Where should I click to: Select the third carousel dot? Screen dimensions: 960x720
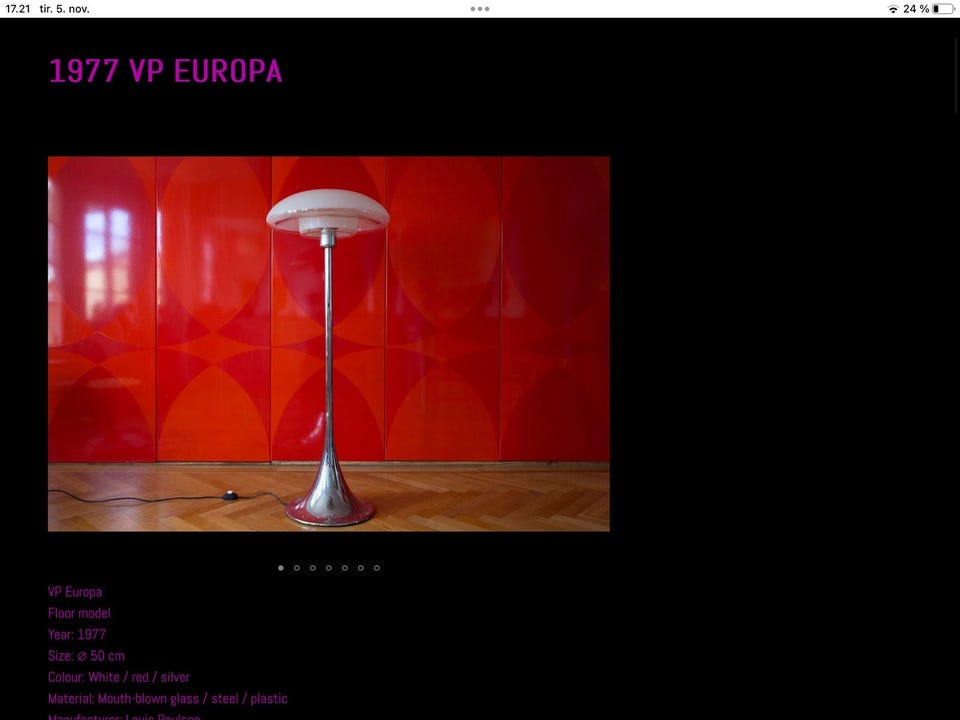[313, 568]
